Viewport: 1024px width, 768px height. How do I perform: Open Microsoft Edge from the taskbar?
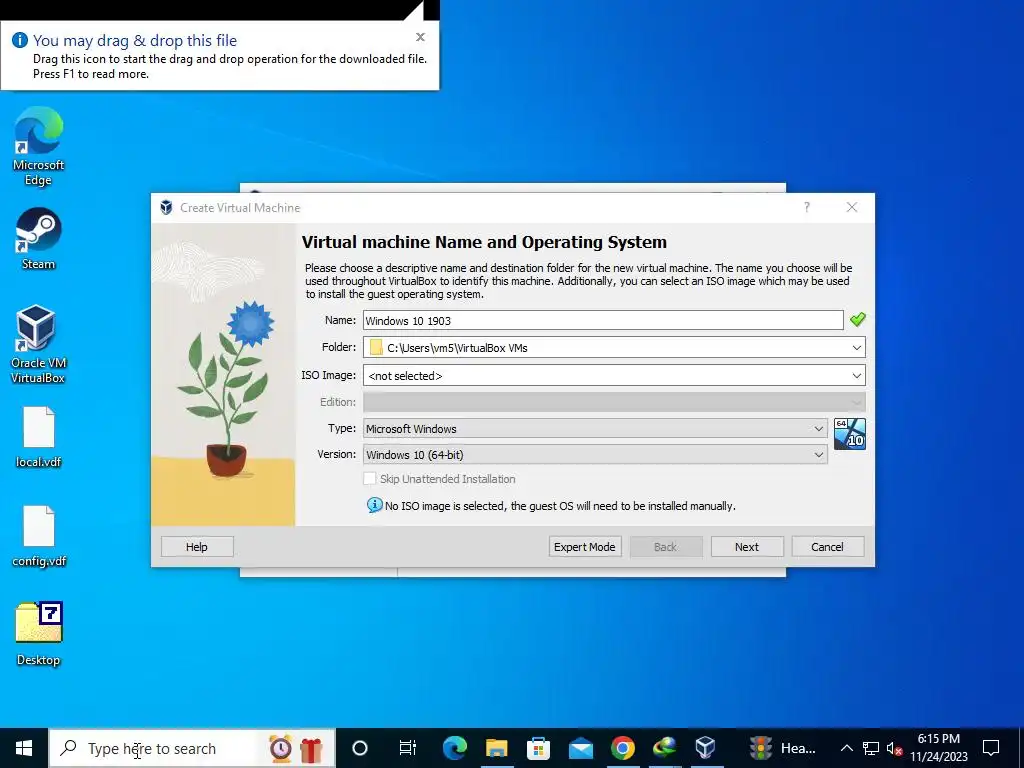pos(455,748)
